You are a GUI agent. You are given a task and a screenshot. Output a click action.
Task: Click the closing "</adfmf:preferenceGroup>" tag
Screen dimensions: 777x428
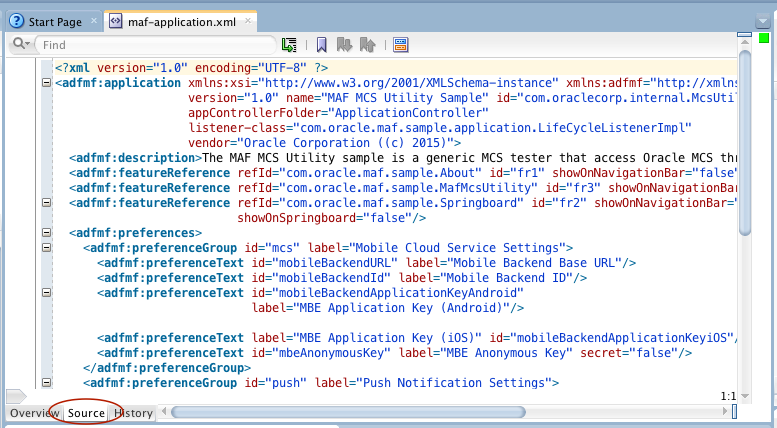167,368
